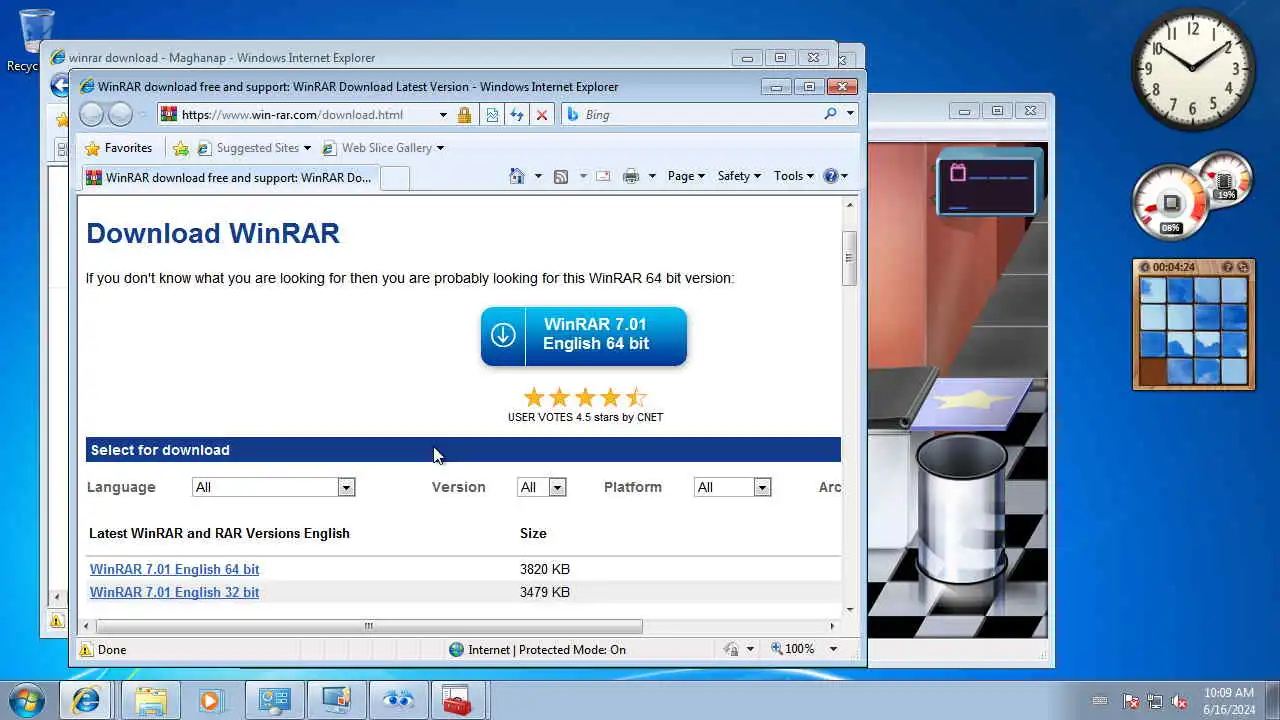Click the Internet zone globe in status bar

click(457, 649)
